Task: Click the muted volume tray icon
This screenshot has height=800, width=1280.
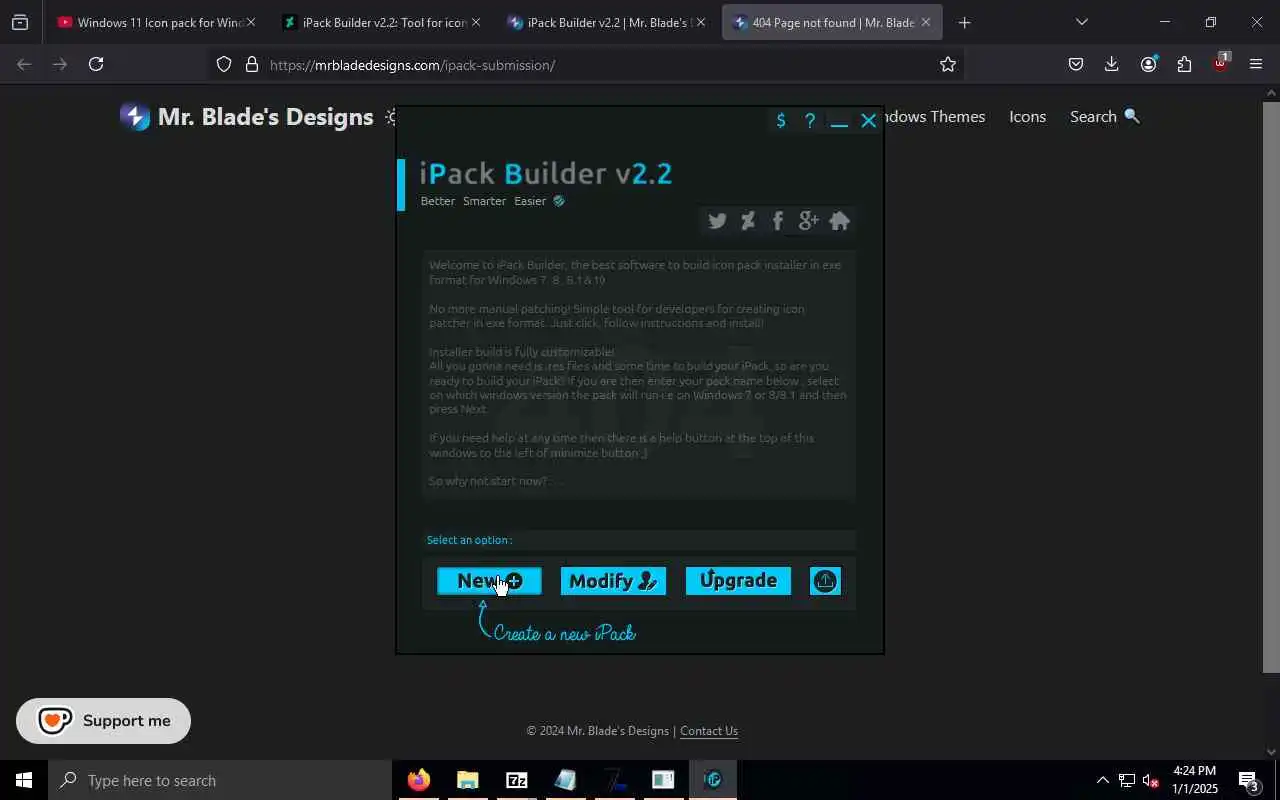Action: coord(1151,780)
